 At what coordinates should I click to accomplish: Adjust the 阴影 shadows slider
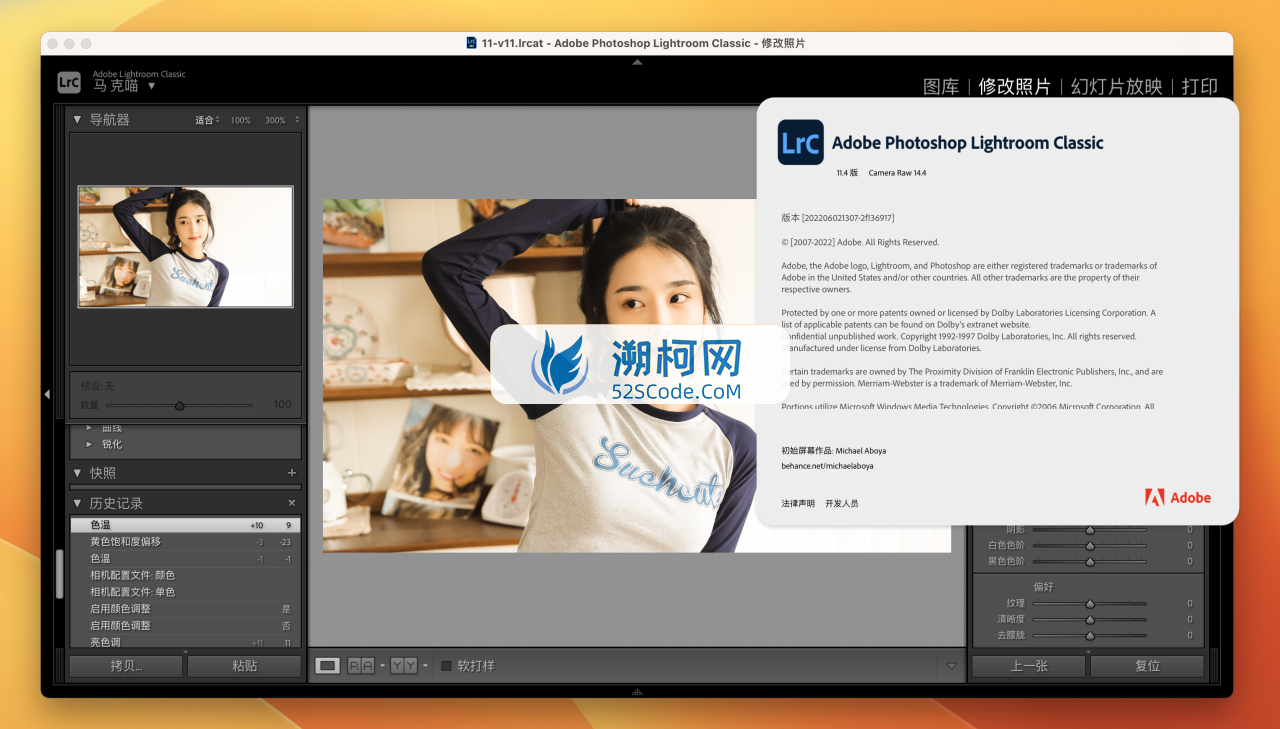(1090, 530)
